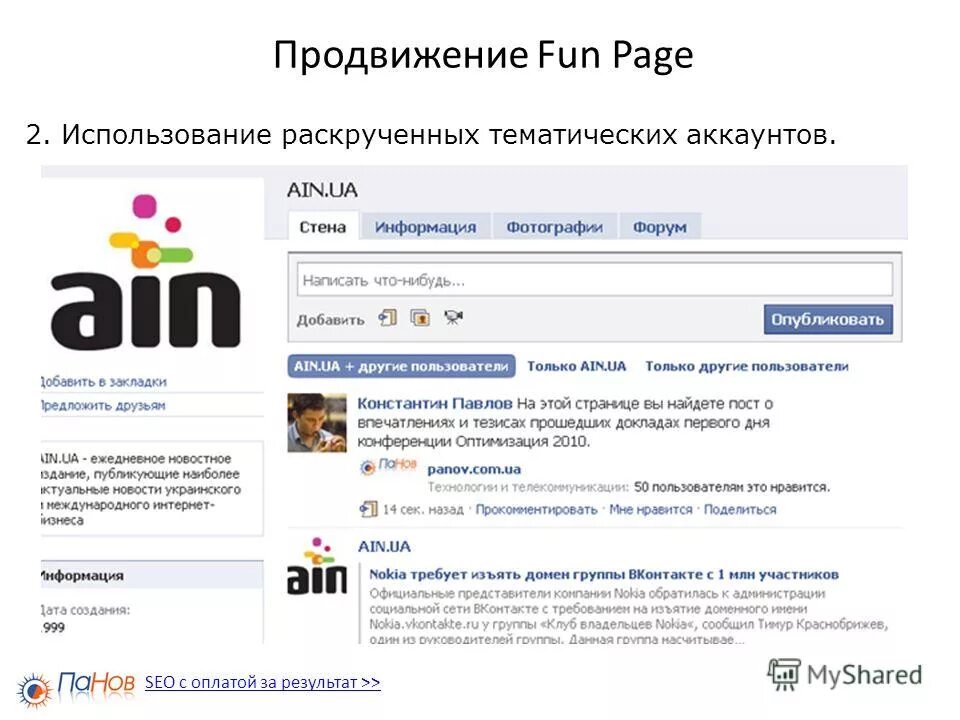
Task: Click the photo attachment icon next to Добавить
Action: tap(418, 317)
